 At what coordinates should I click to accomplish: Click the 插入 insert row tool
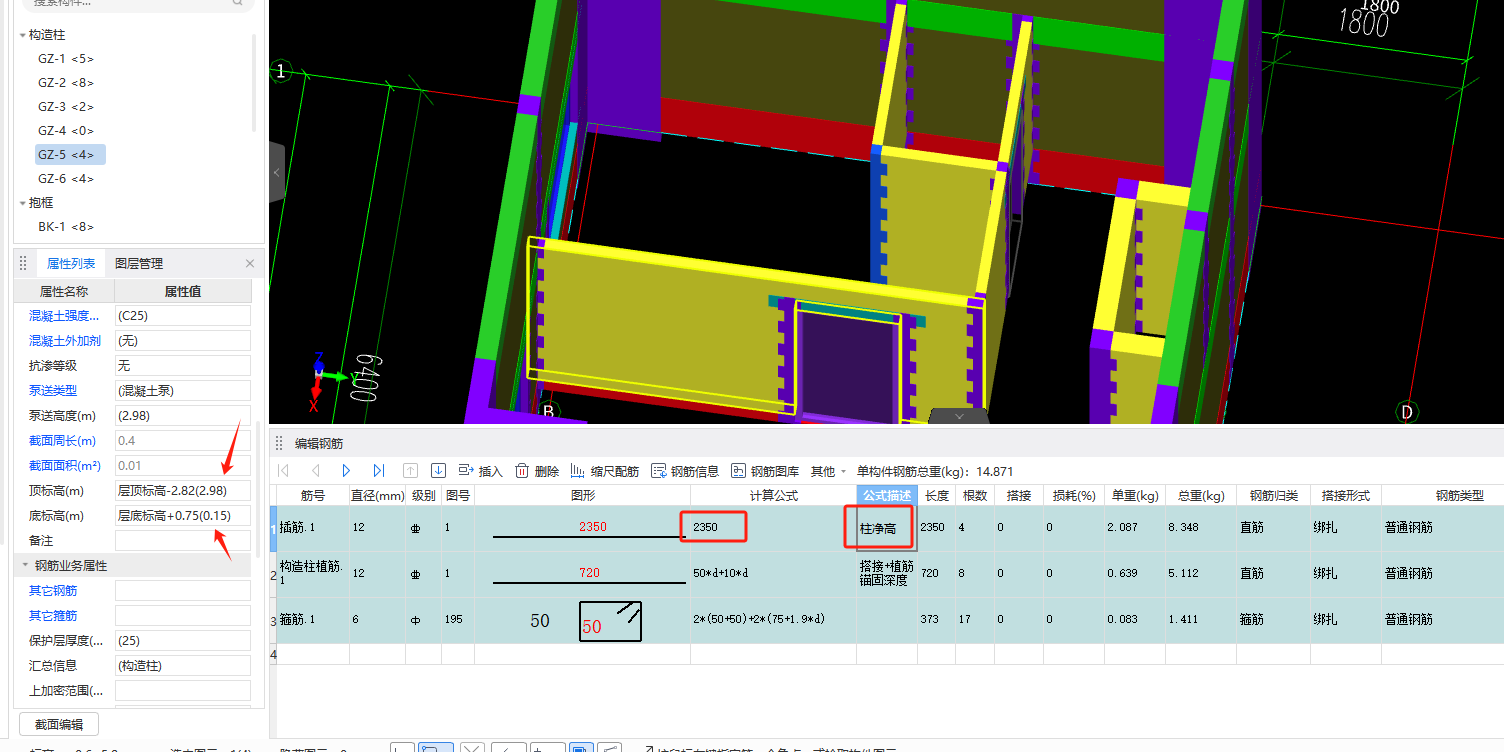480,471
